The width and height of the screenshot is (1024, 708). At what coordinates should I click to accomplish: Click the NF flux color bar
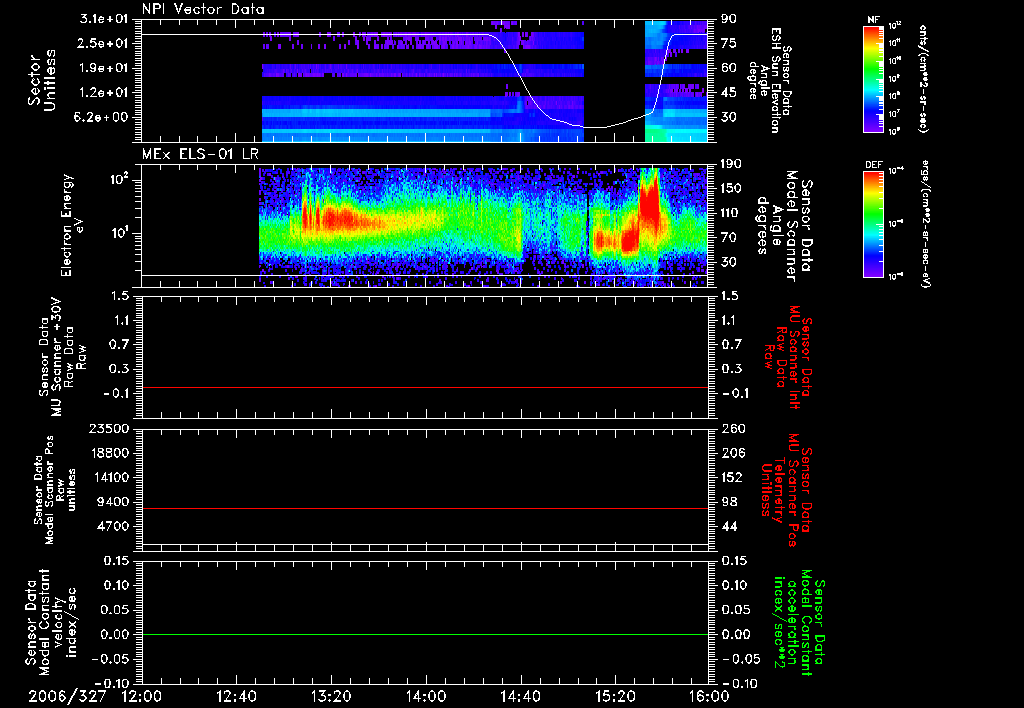pyautogui.click(x=874, y=79)
